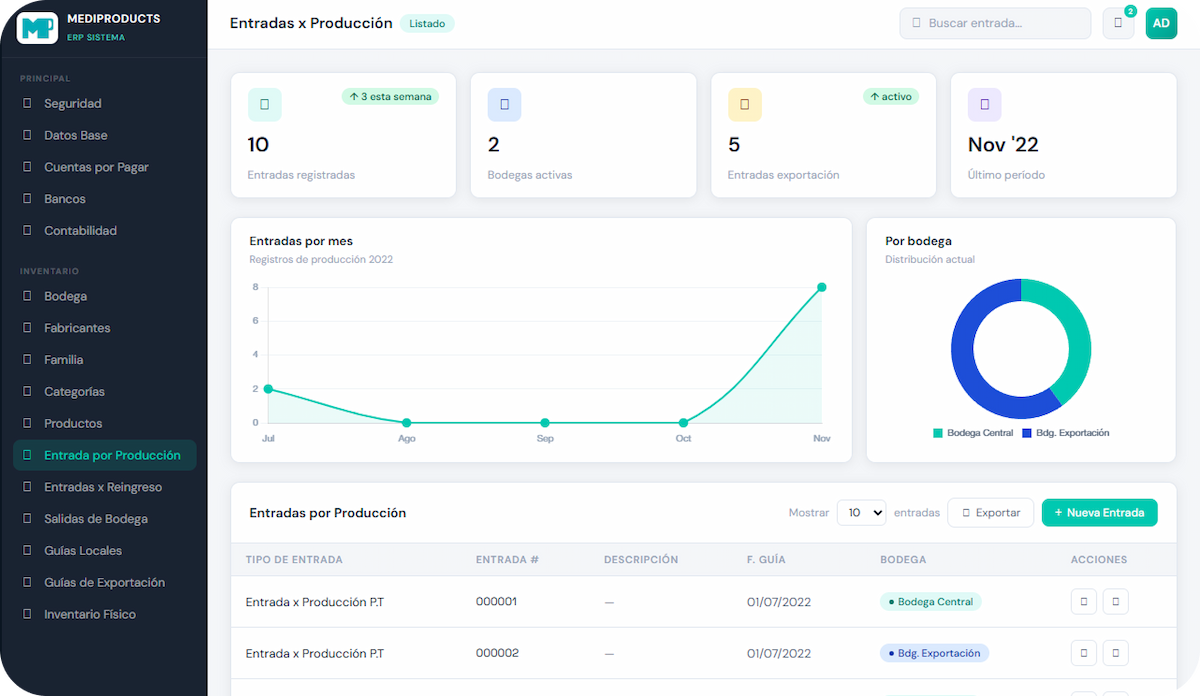
Task: Click the icon beside Contabilidad
Action: [x=27, y=230]
